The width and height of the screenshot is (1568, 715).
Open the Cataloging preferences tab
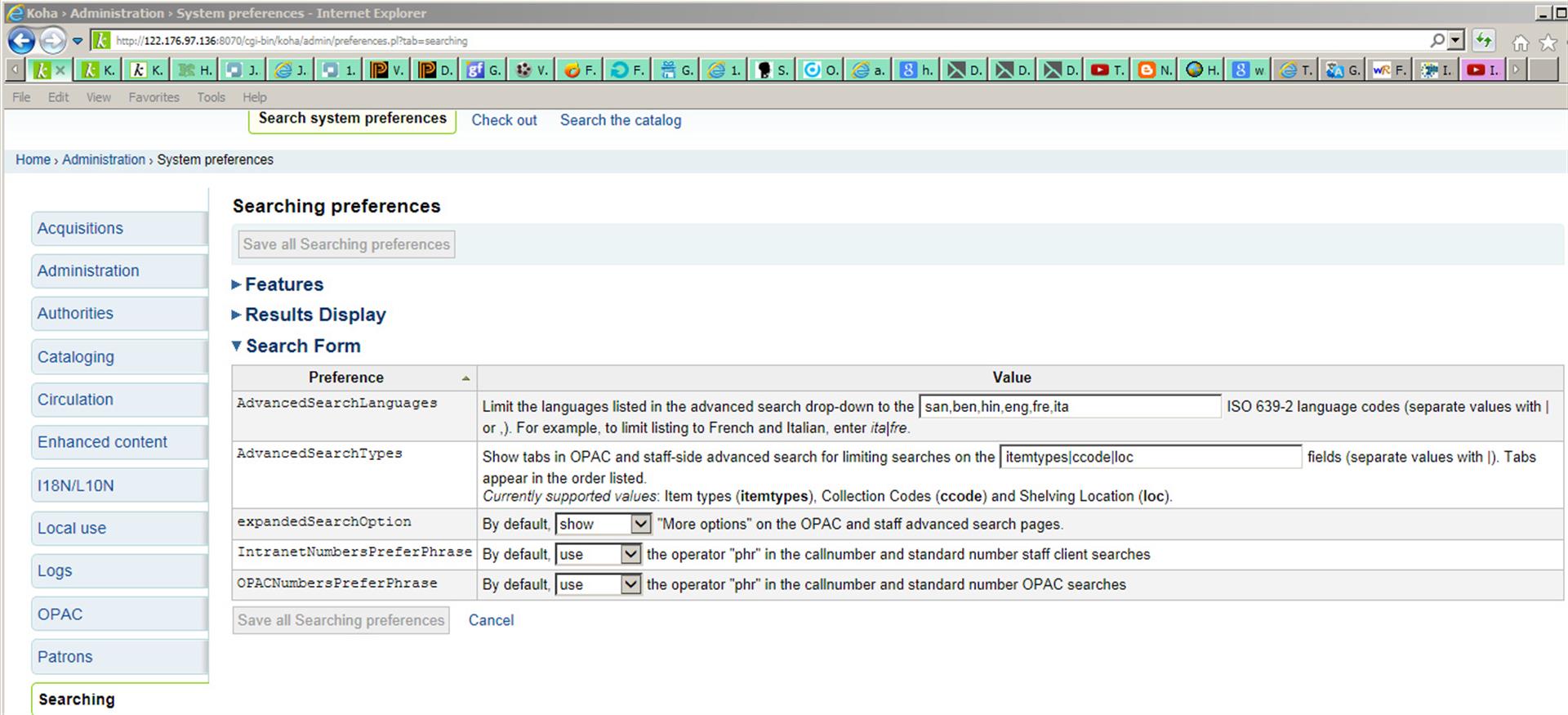coord(119,357)
